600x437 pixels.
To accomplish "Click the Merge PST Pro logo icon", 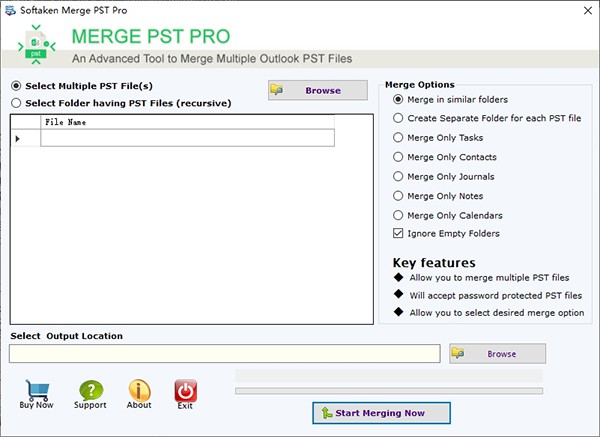I will (36, 45).
